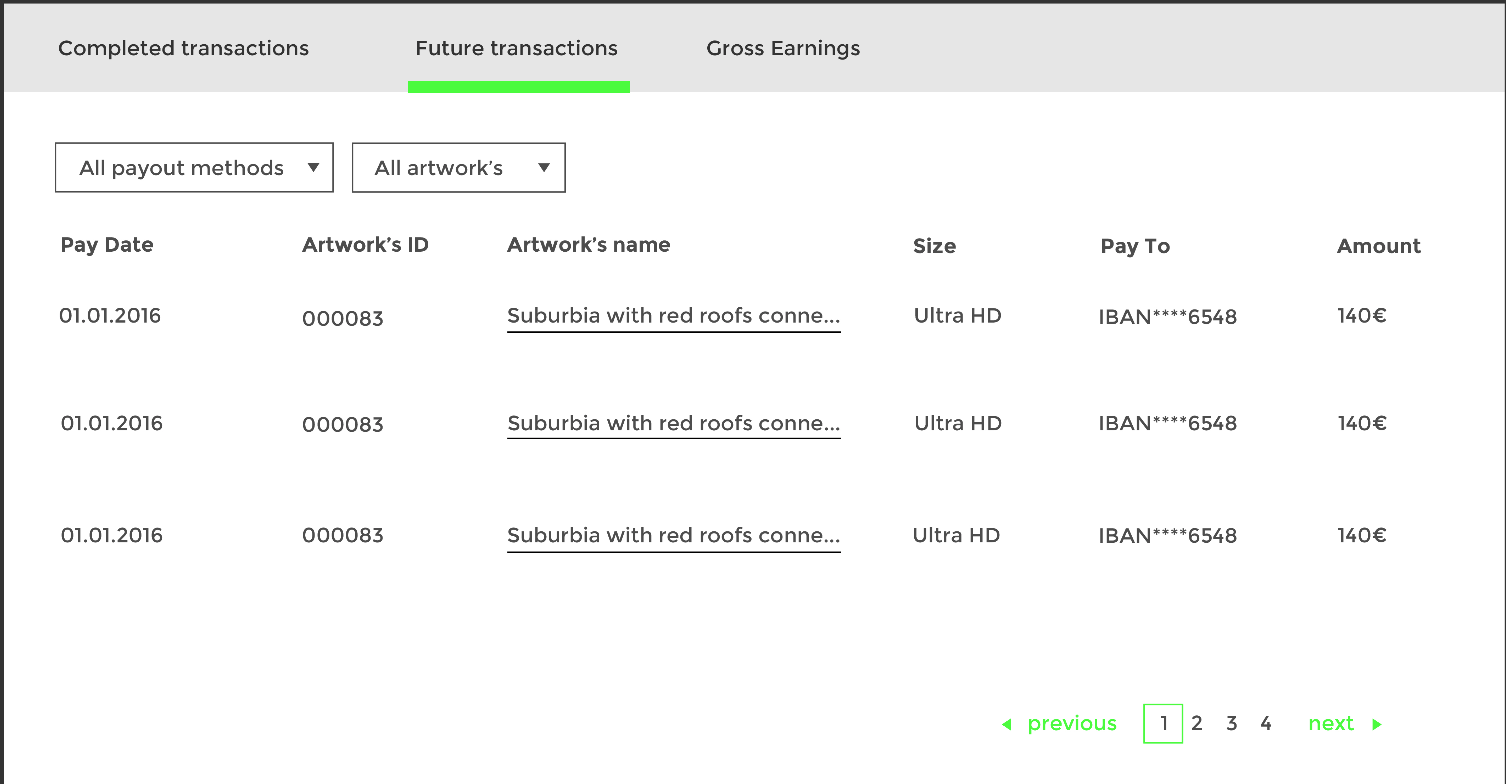This screenshot has width=1506, height=784.
Task: Click the Pay Date column header
Action: tap(107, 245)
